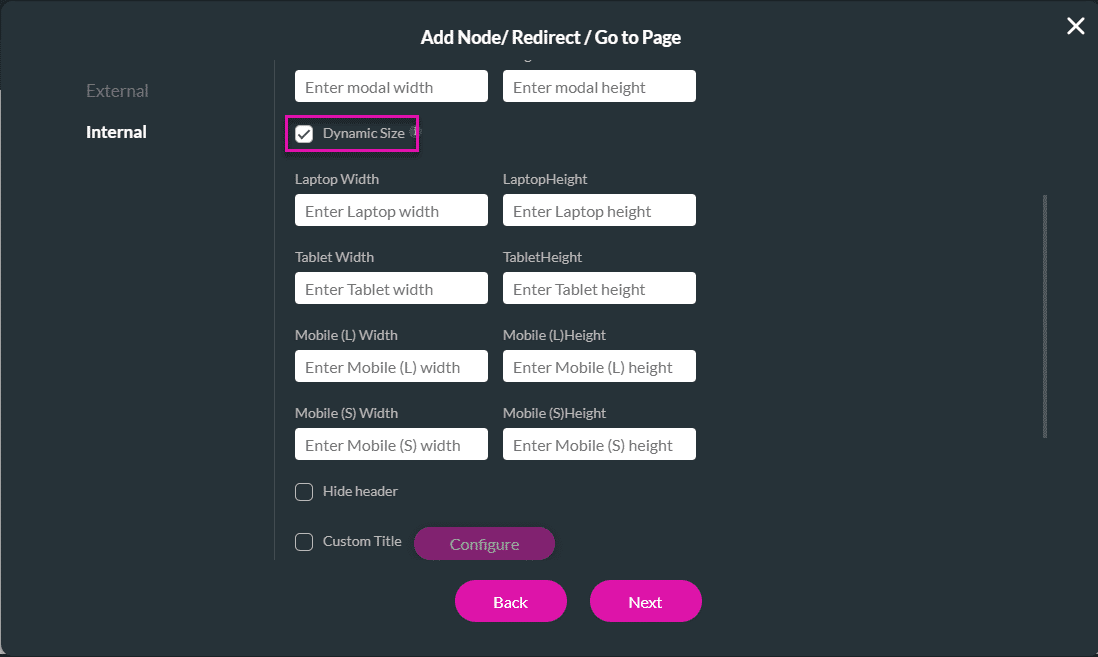Click the dialog's vertical scrollbar
Viewport: 1098px width, 657px height.
pyautogui.click(x=1045, y=315)
